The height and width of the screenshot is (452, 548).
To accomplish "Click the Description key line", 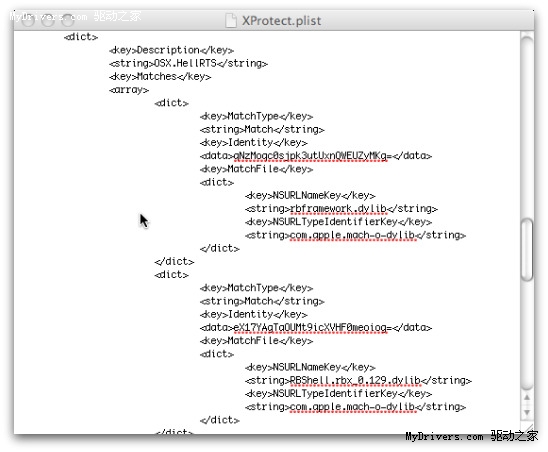I will click(x=171, y=50).
